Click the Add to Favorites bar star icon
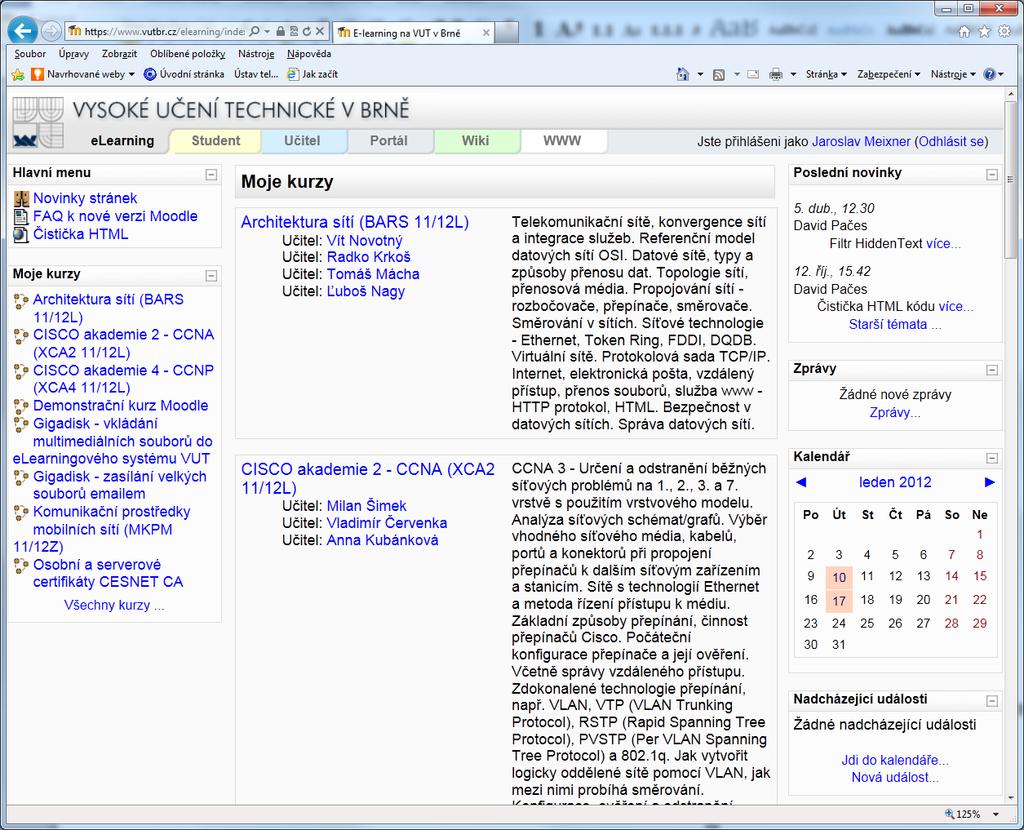 pyautogui.click(x=18, y=74)
